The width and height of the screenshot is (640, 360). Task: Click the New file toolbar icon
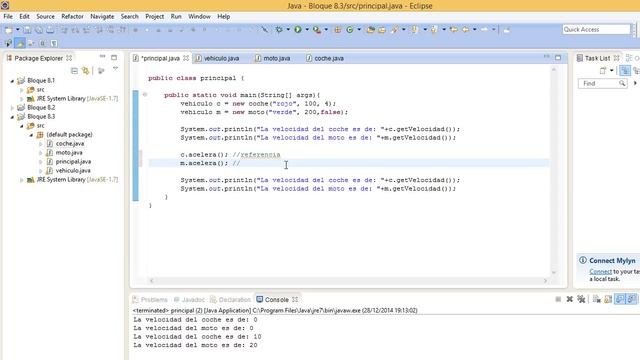pos(8,30)
